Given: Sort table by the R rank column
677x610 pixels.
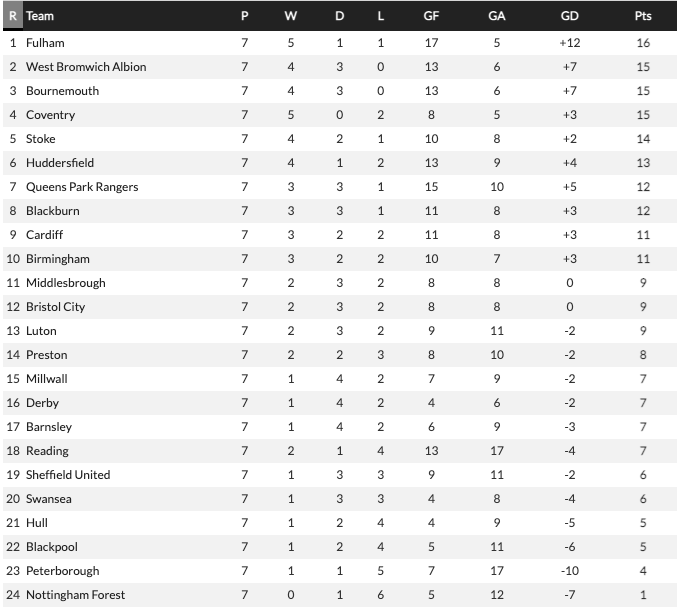Looking at the screenshot, I should [x=13, y=16].
